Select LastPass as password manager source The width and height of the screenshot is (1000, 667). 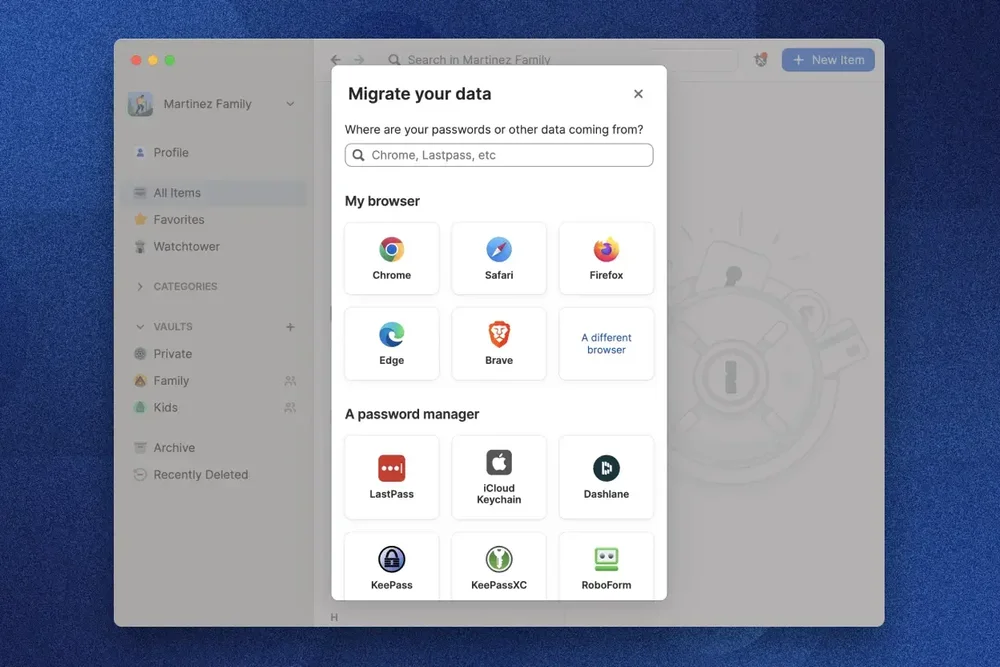(392, 477)
